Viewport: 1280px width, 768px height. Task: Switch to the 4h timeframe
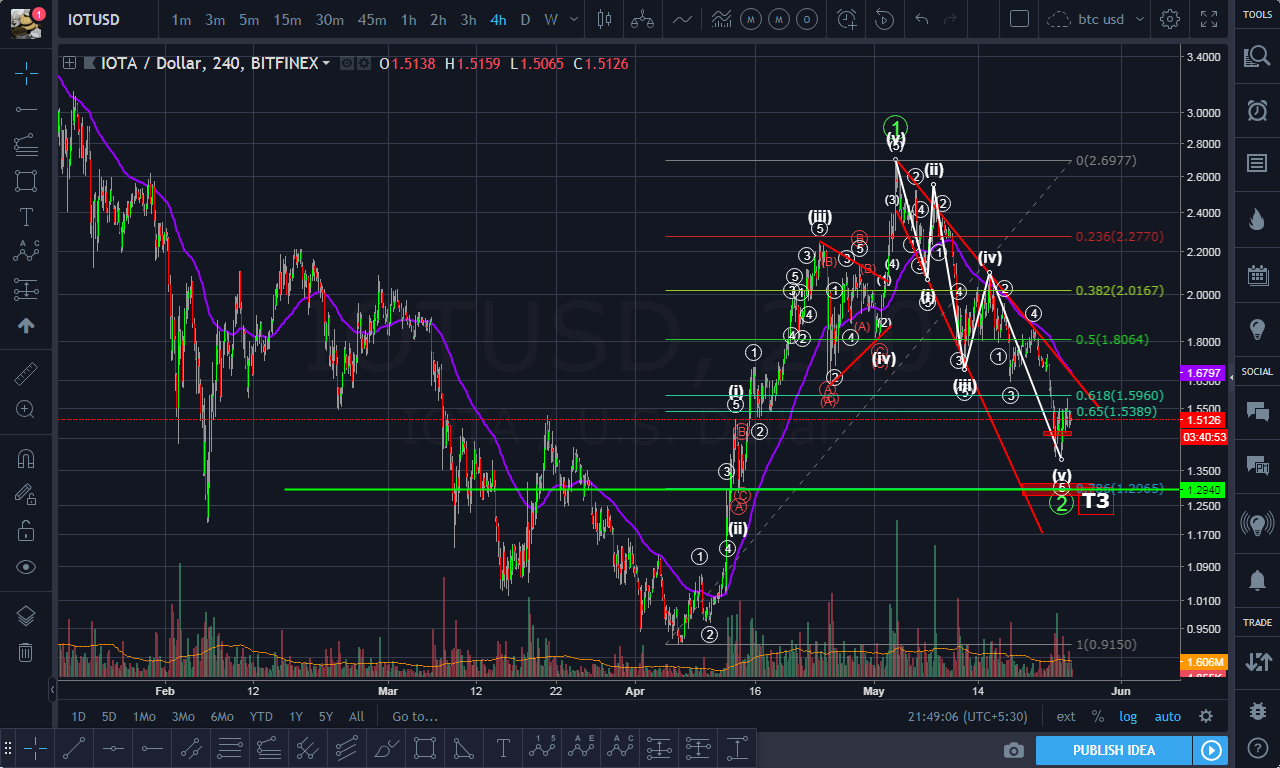(498, 19)
